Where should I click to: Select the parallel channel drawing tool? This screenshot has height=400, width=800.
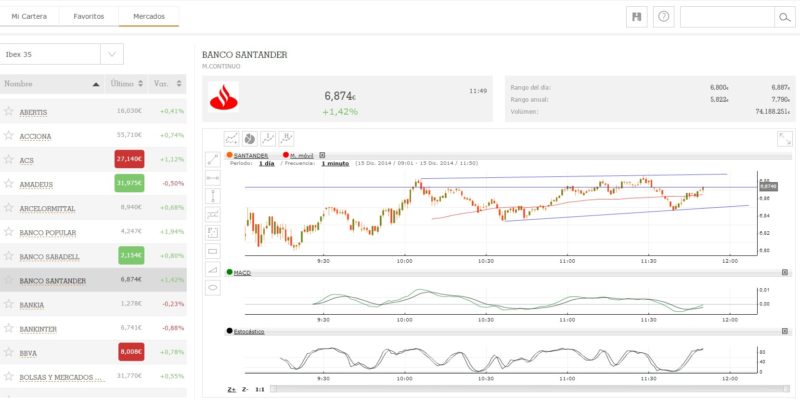point(213,215)
